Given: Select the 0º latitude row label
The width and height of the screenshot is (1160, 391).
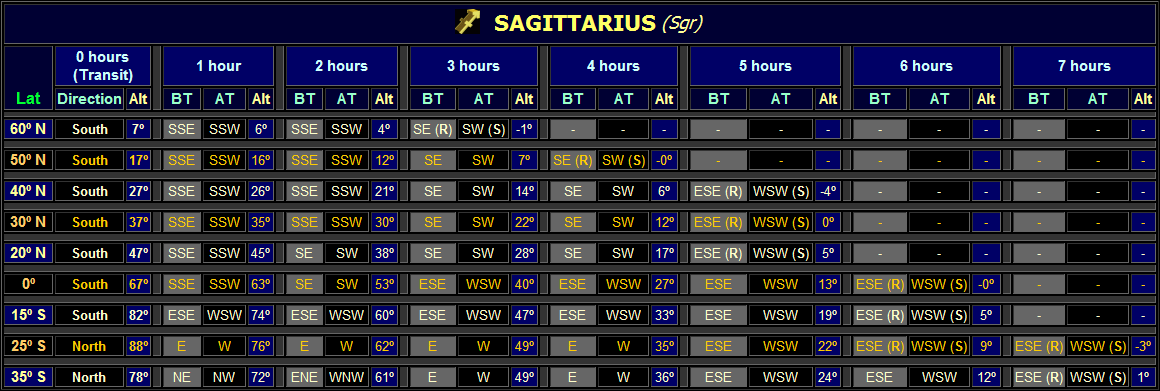Looking at the screenshot, I should click(28, 285).
